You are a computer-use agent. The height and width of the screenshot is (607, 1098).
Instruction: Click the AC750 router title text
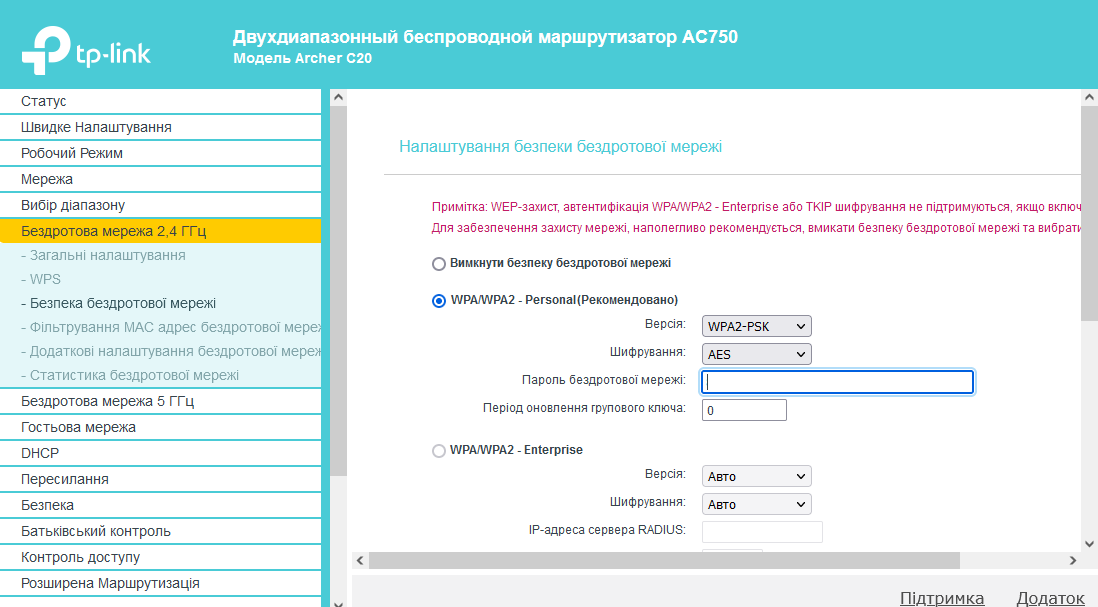[485, 36]
